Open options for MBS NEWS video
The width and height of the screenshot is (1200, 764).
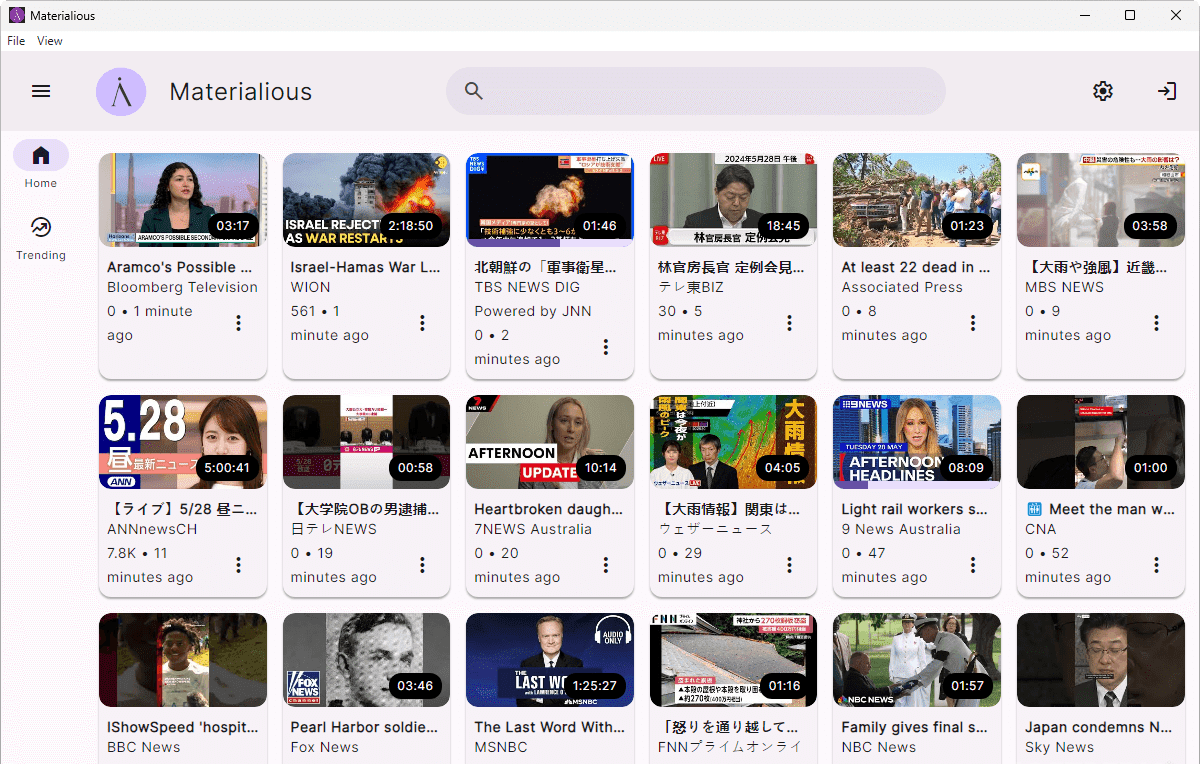coord(1156,323)
